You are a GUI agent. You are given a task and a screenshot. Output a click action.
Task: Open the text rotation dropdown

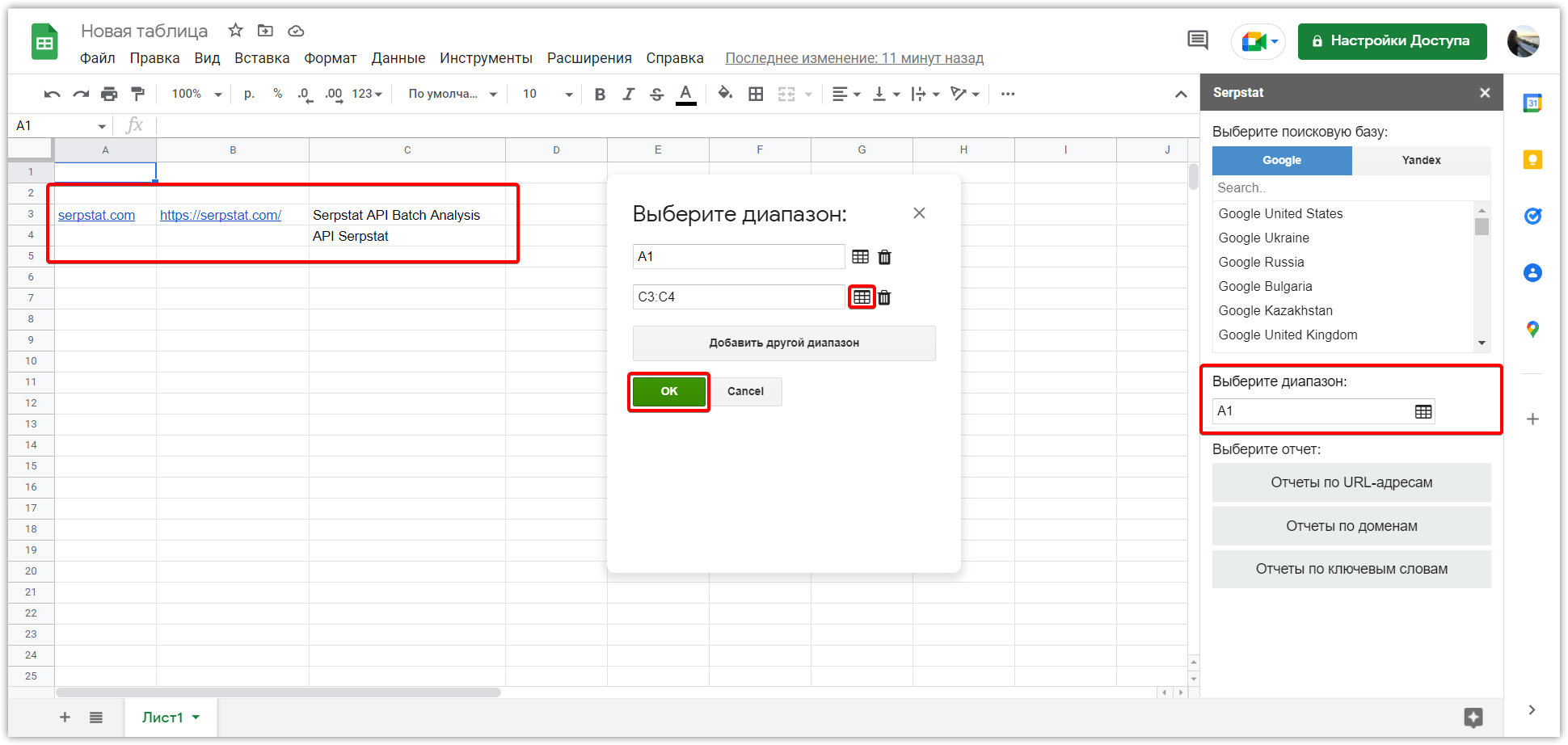[x=965, y=95]
